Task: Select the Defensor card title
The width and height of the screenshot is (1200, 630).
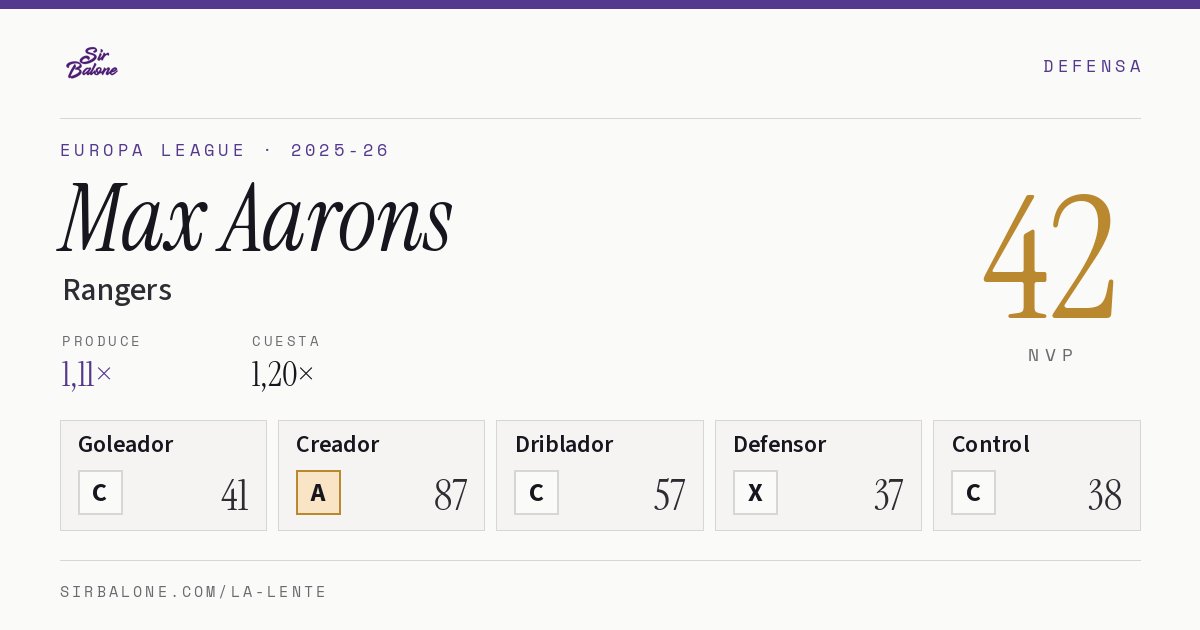Action: coord(779,444)
